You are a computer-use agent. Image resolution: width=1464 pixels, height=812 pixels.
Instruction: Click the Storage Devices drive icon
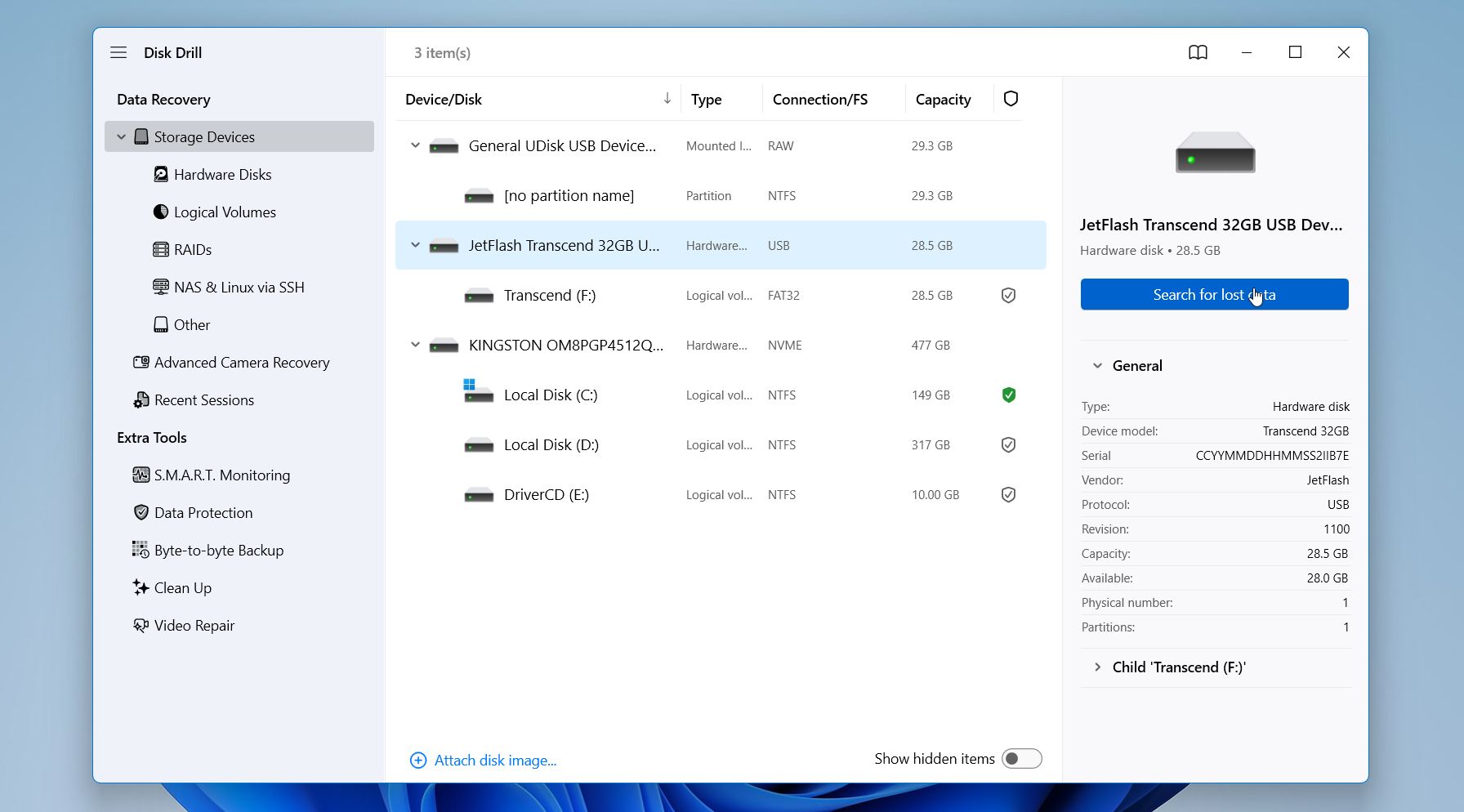(141, 136)
